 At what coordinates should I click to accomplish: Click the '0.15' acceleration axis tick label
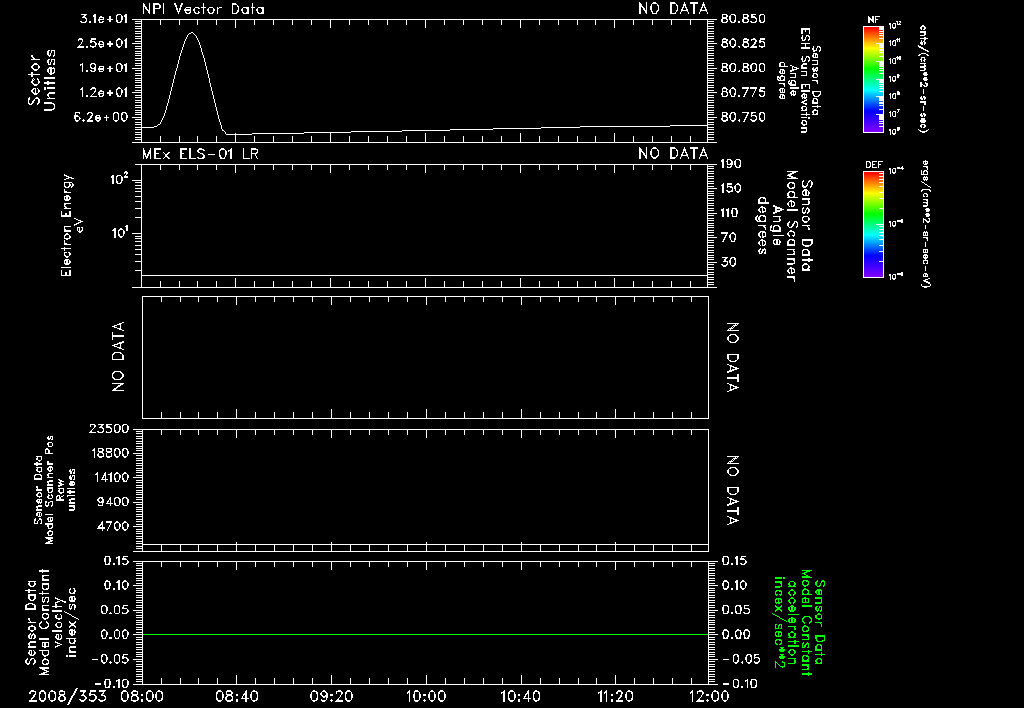click(x=734, y=560)
